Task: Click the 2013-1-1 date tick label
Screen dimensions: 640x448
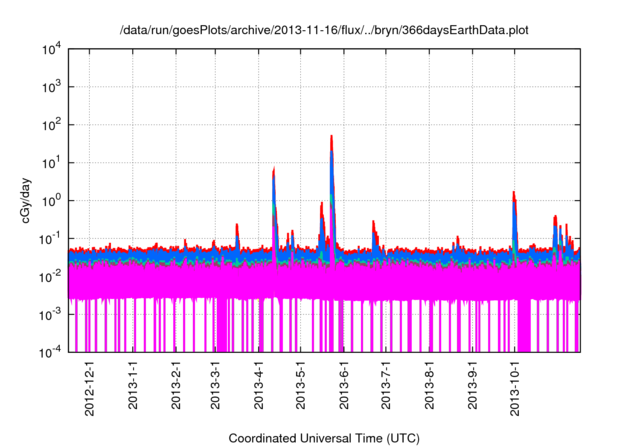Action: (132, 385)
